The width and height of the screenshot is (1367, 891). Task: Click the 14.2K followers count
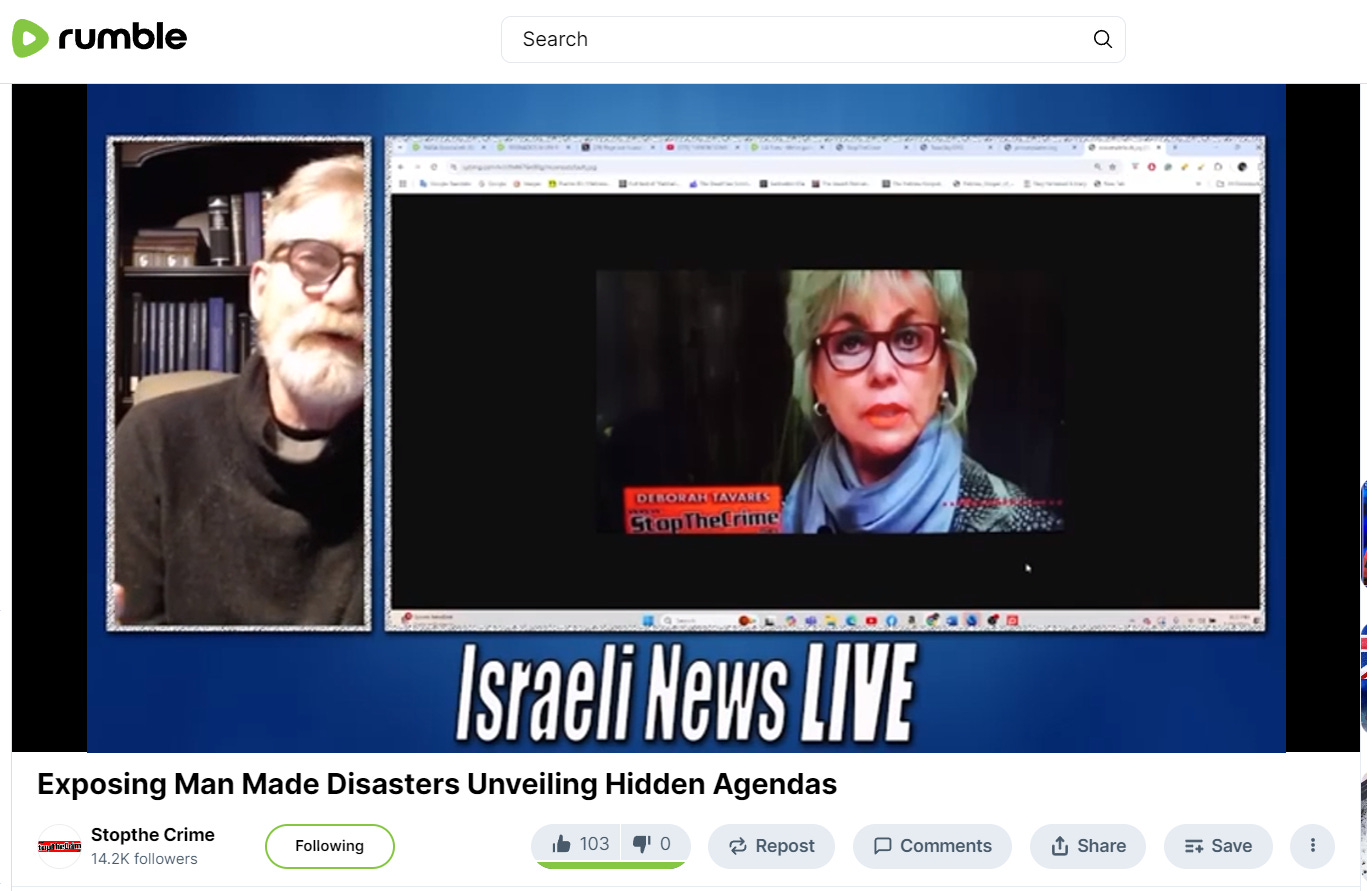tap(144, 859)
